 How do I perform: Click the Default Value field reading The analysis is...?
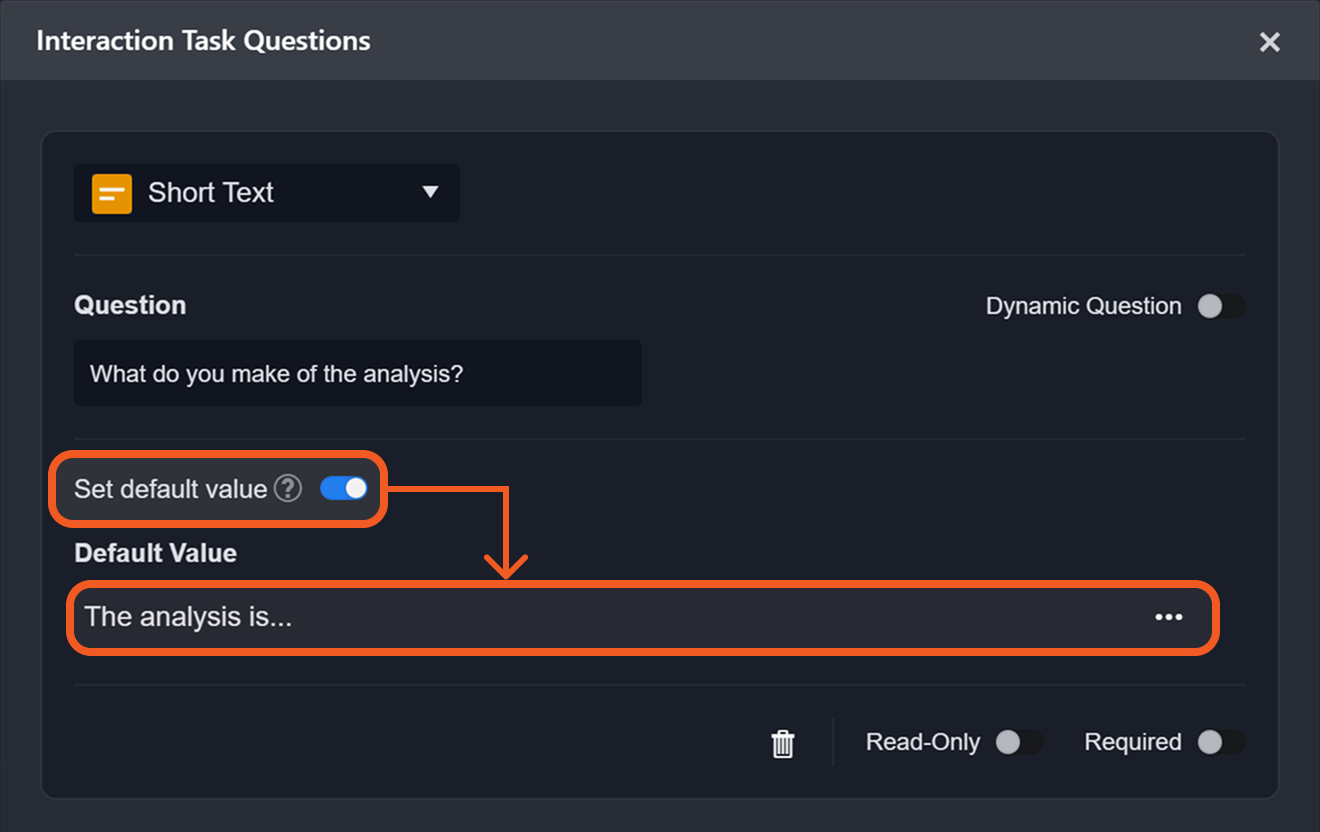[600, 617]
